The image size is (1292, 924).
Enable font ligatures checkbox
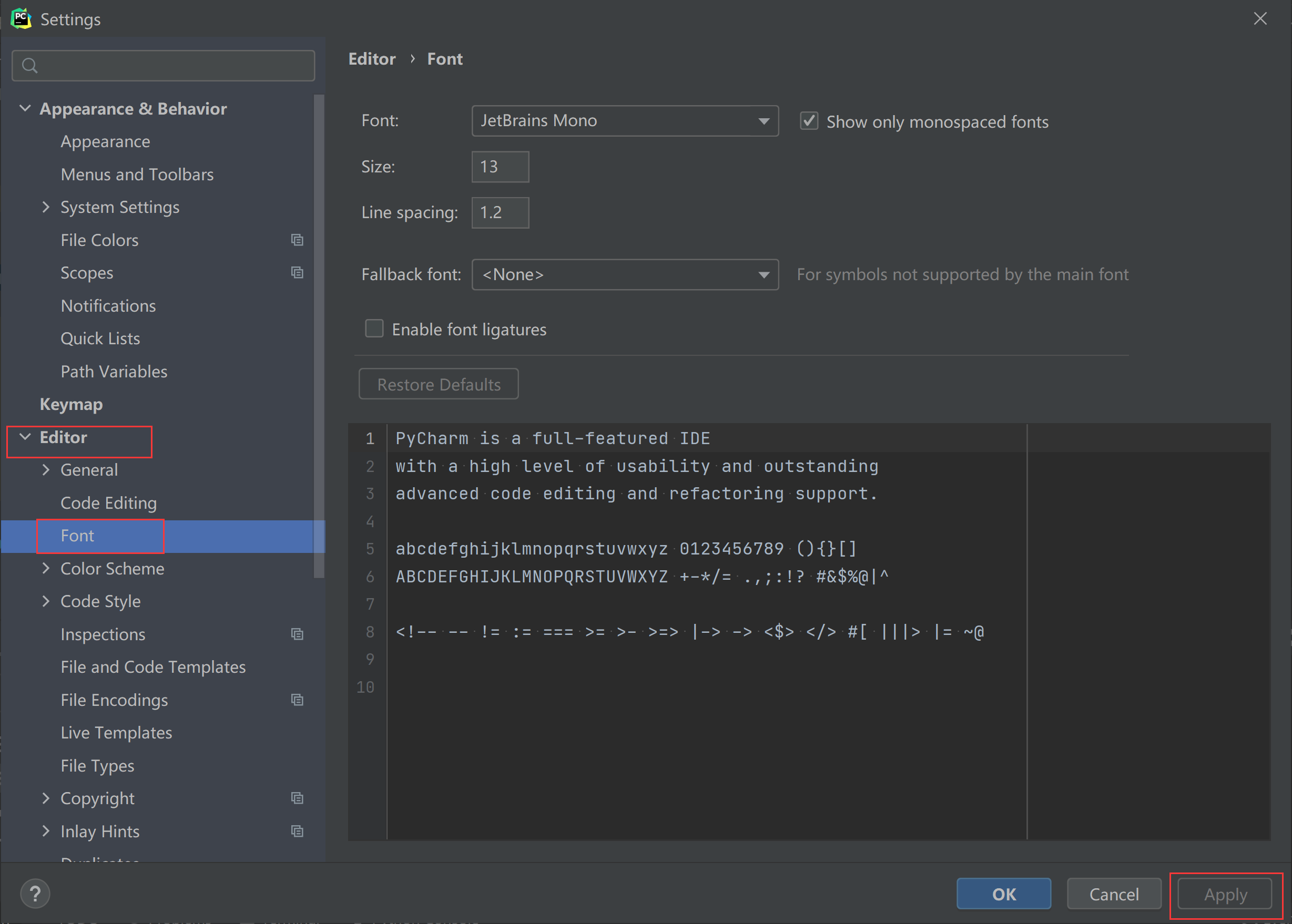point(374,329)
